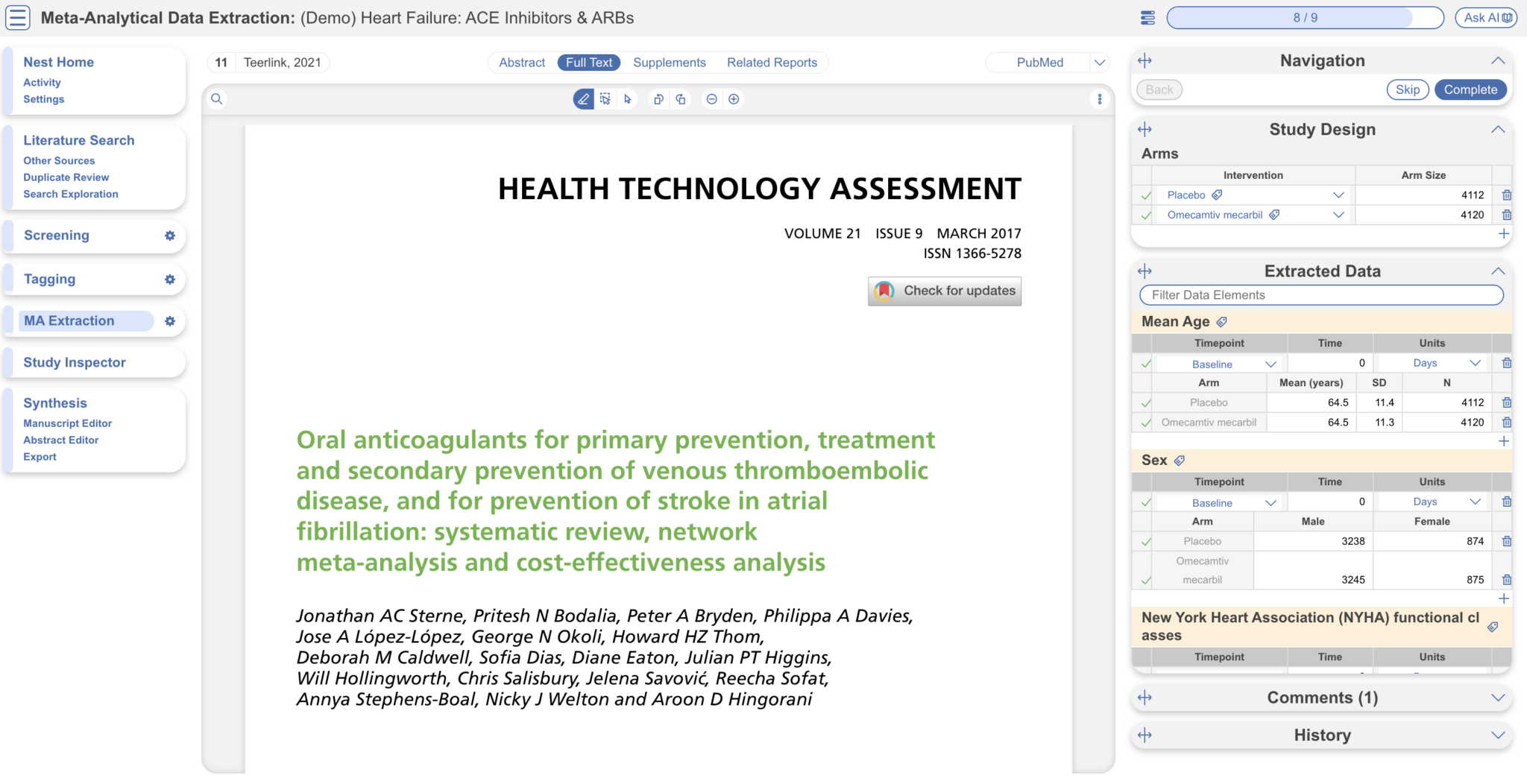1527x784 pixels.
Task: Switch to the pointer/cursor tool above the PDF
Action: pos(627,98)
